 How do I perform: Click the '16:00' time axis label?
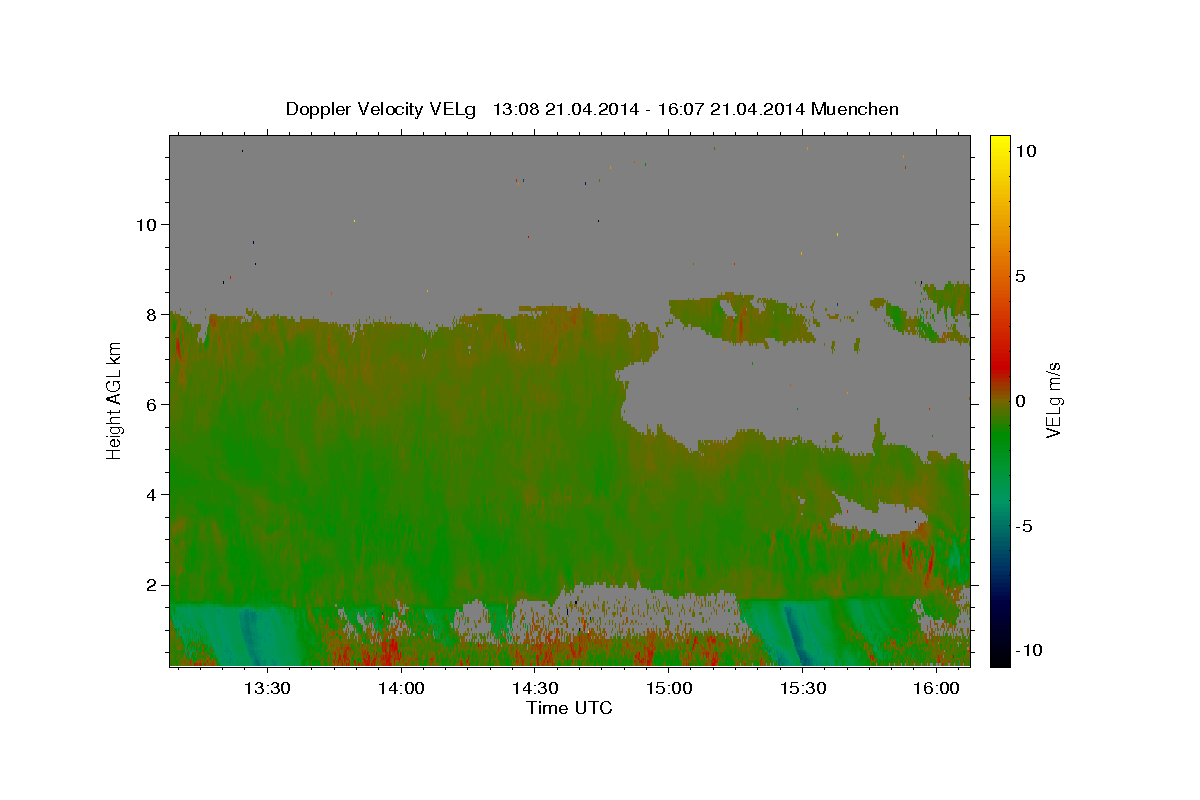point(936,689)
